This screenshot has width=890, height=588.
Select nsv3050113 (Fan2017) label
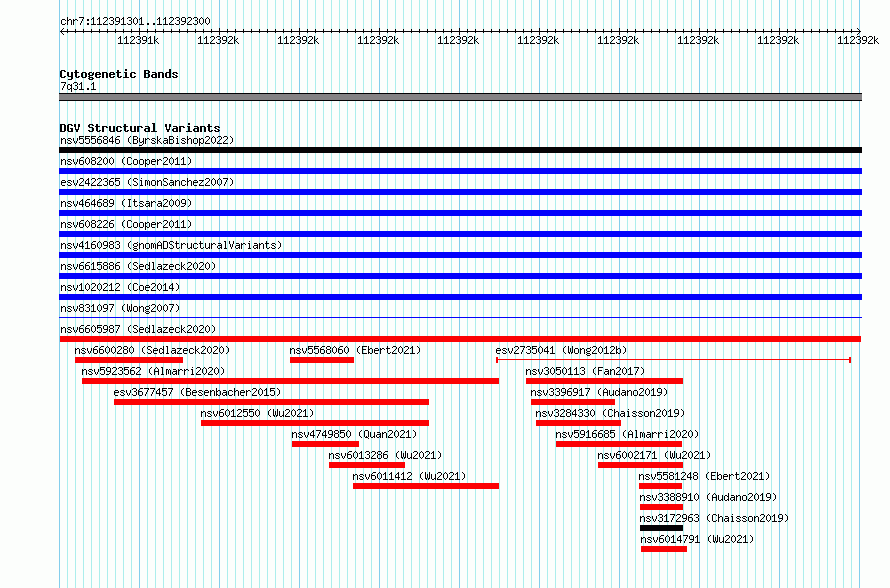(x=585, y=371)
